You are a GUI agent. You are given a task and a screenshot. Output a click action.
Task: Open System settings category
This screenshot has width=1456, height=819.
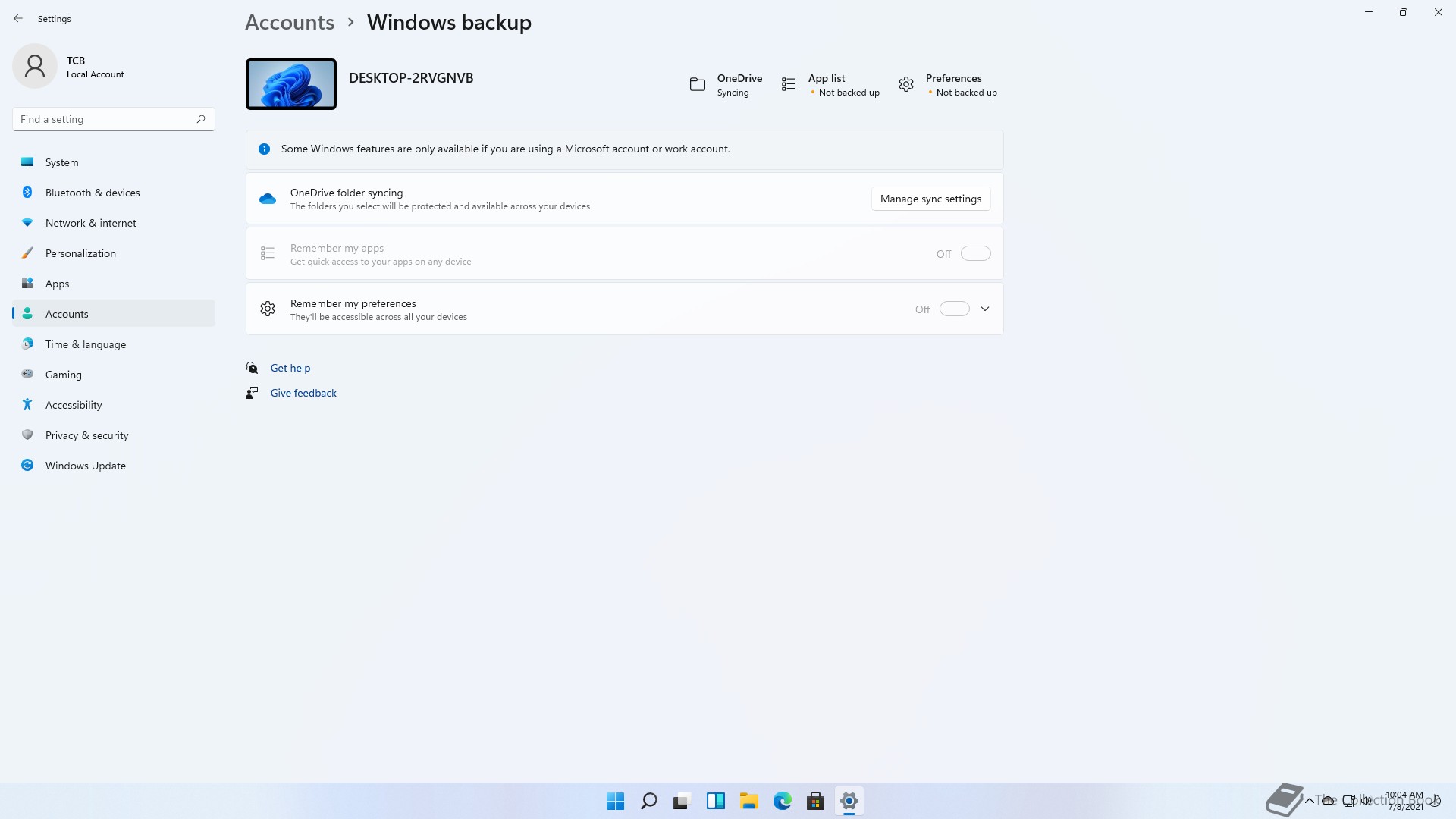click(x=114, y=162)
